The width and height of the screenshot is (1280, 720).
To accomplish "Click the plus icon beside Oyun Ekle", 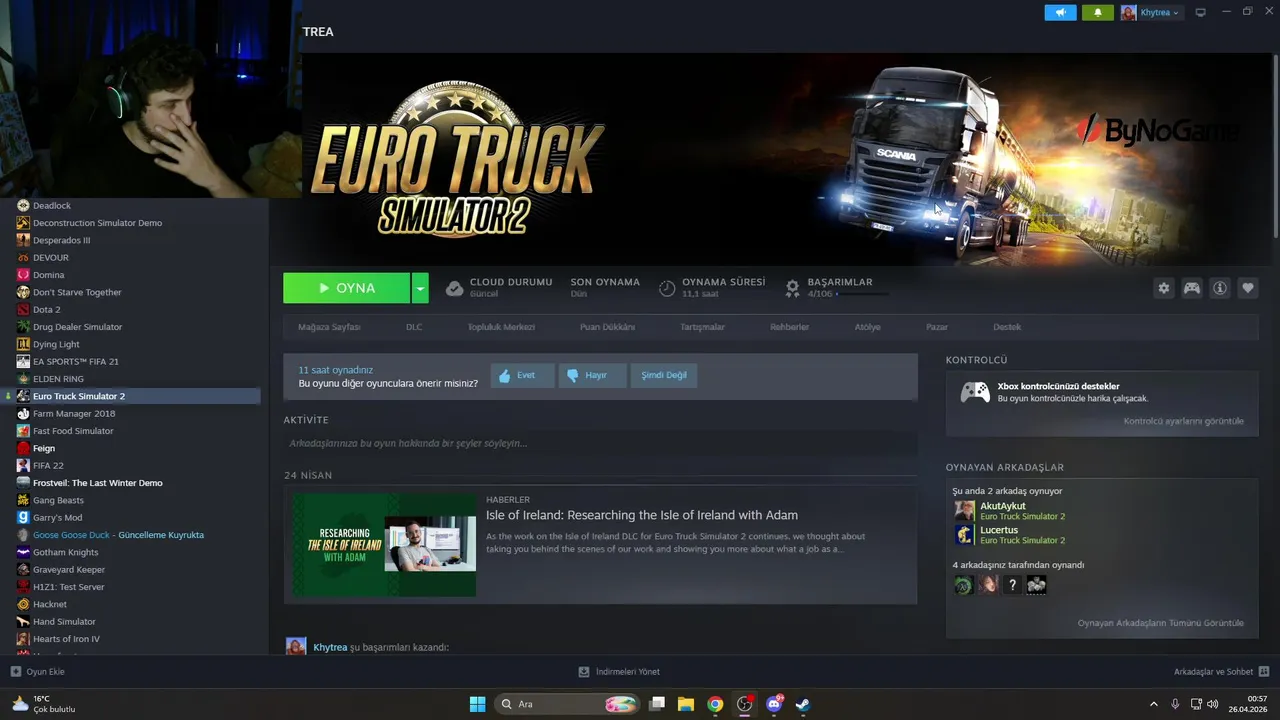I will (16, 672).
